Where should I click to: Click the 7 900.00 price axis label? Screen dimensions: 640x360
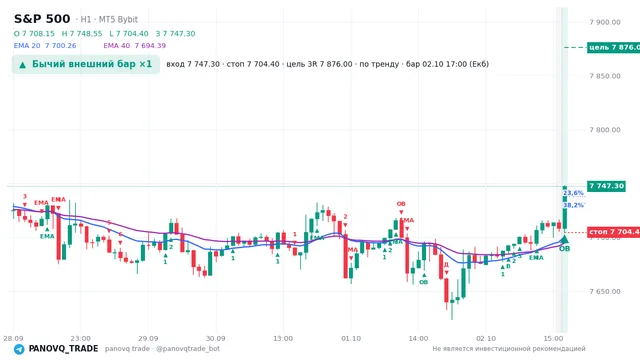tap(605, 22)
